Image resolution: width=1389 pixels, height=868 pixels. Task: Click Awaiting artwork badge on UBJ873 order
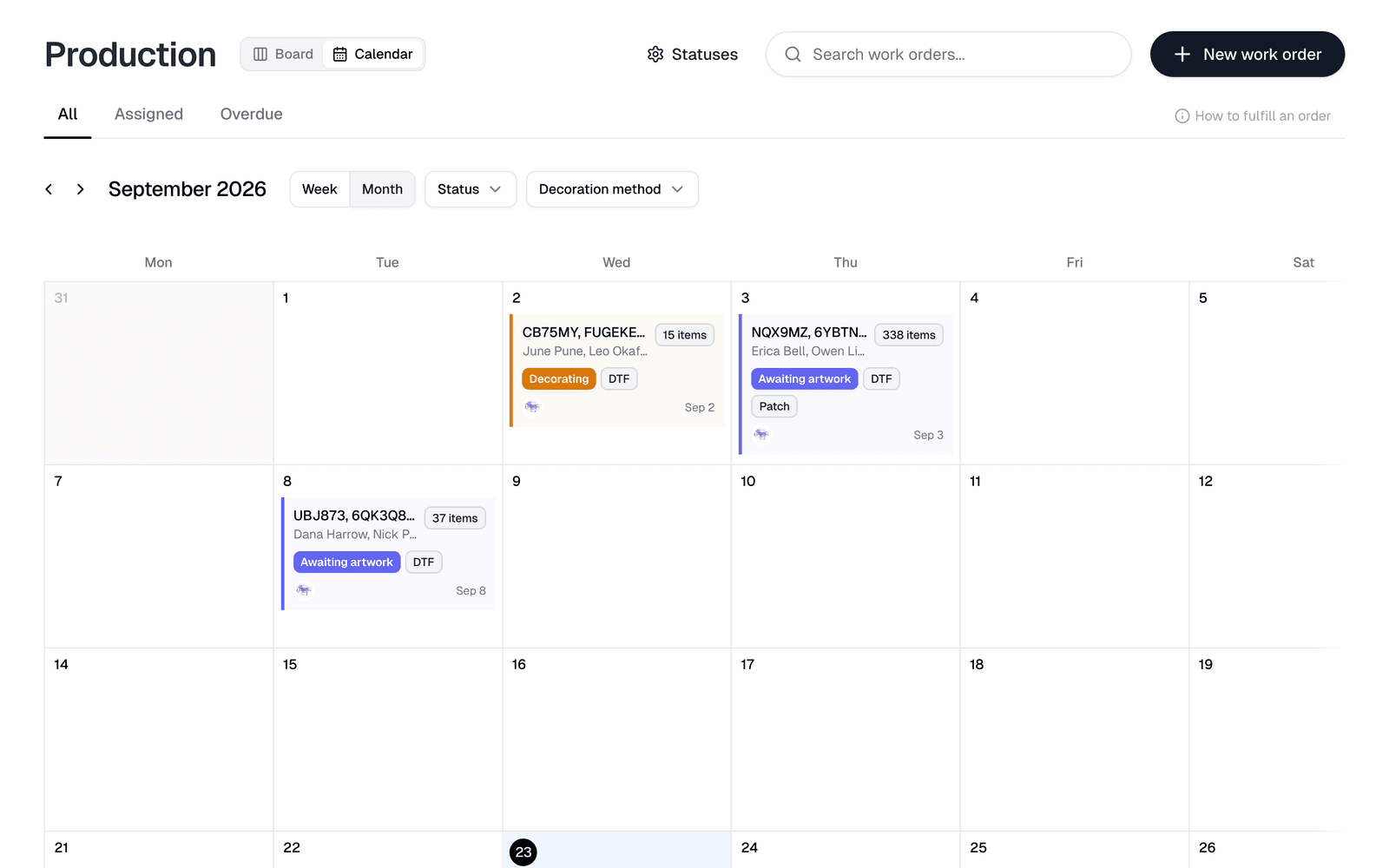[346, 562]
